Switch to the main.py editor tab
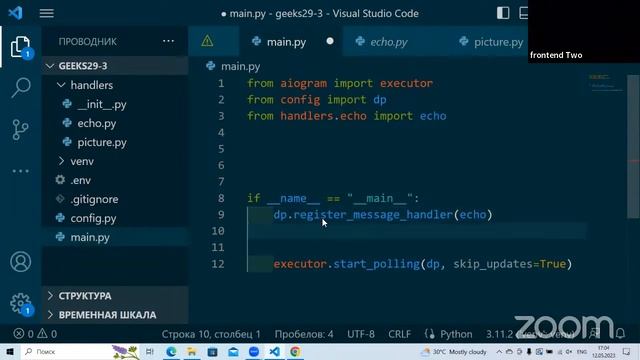The image size is (640, 360). 286,42
